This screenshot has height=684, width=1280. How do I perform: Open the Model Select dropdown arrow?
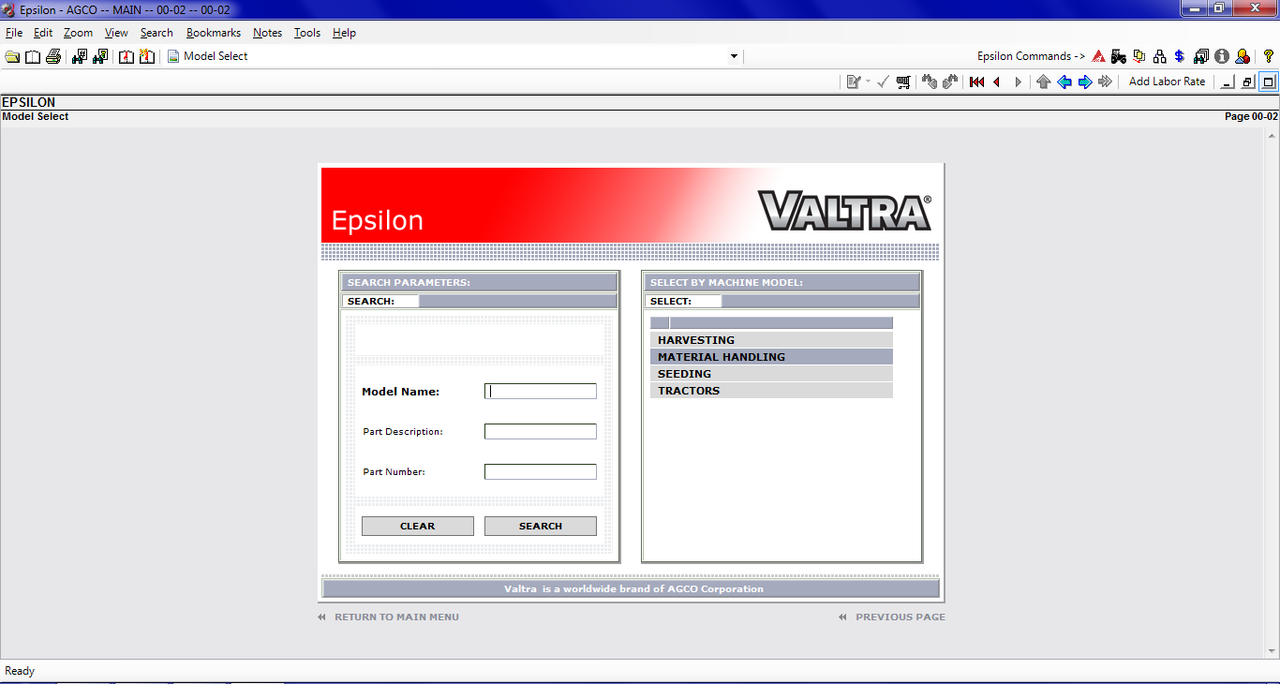coord(734,56)
